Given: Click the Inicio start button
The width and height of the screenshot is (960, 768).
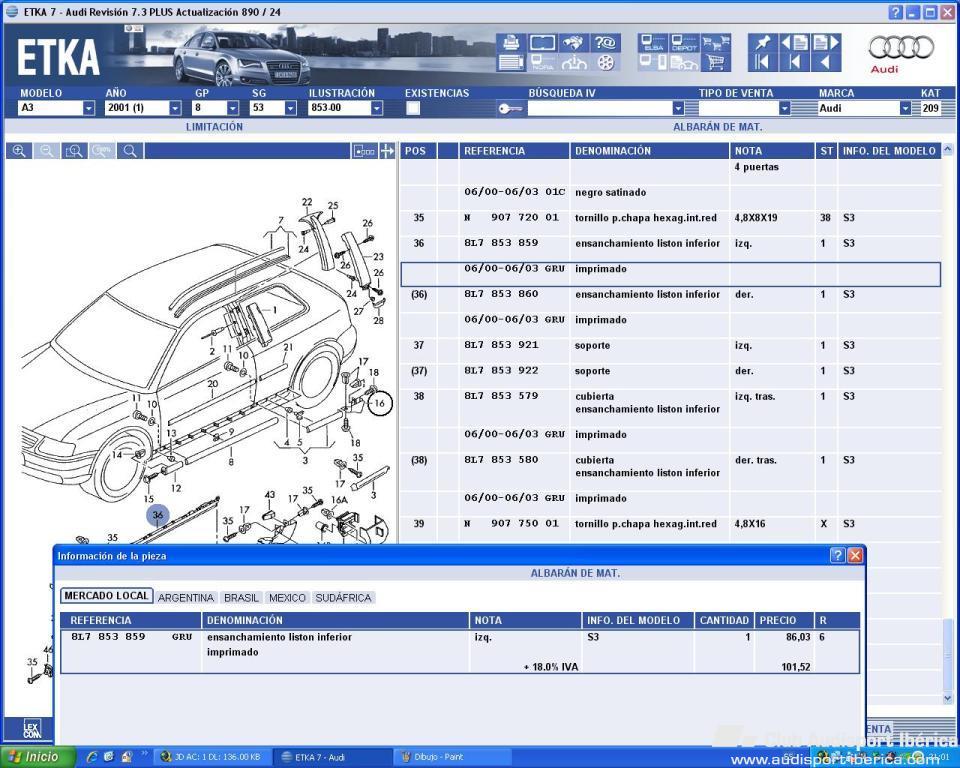Looking at the screenshot, I should coord(35,757).
